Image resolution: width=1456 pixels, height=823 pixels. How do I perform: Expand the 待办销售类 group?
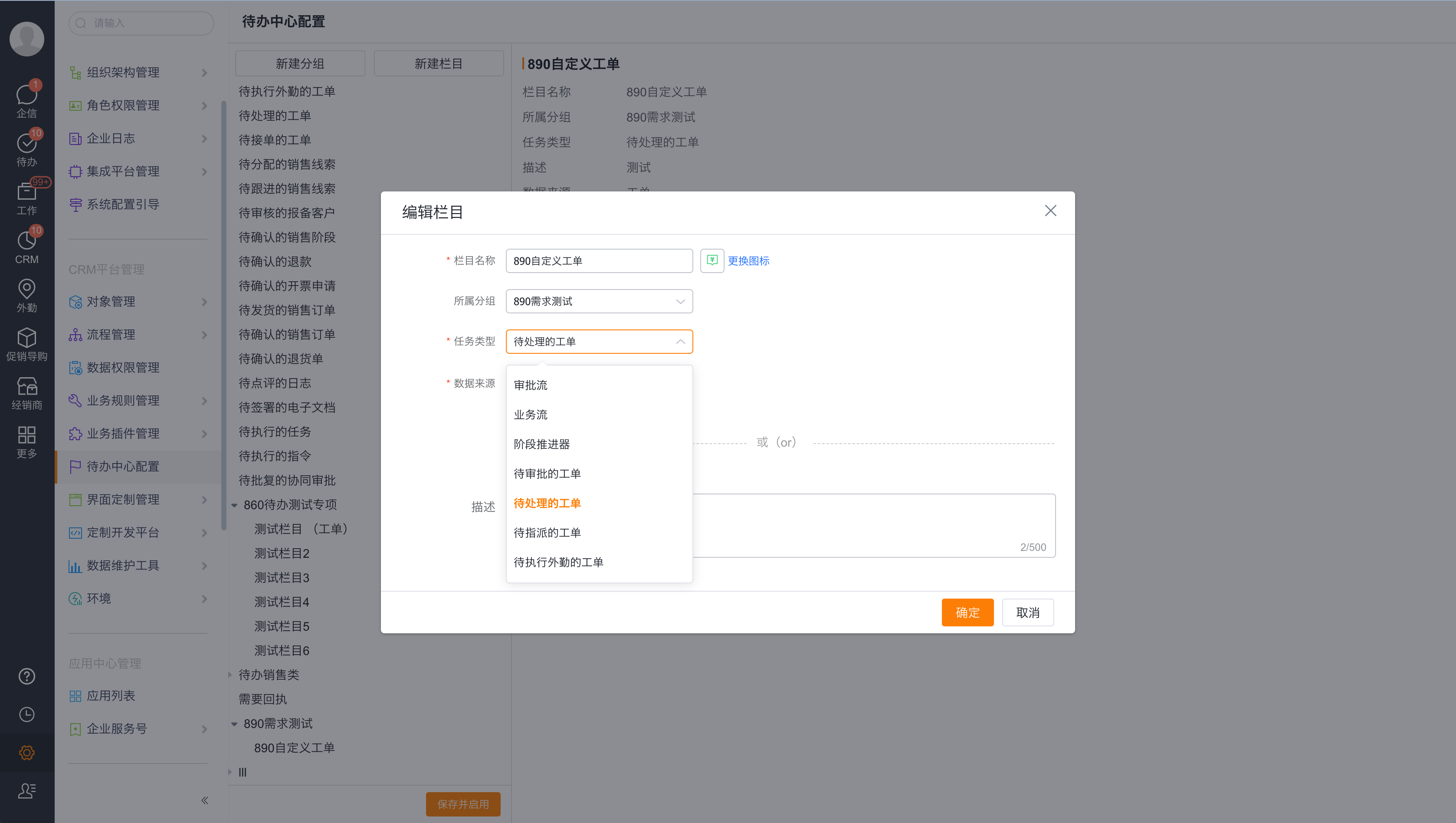(x=230, y=675)
